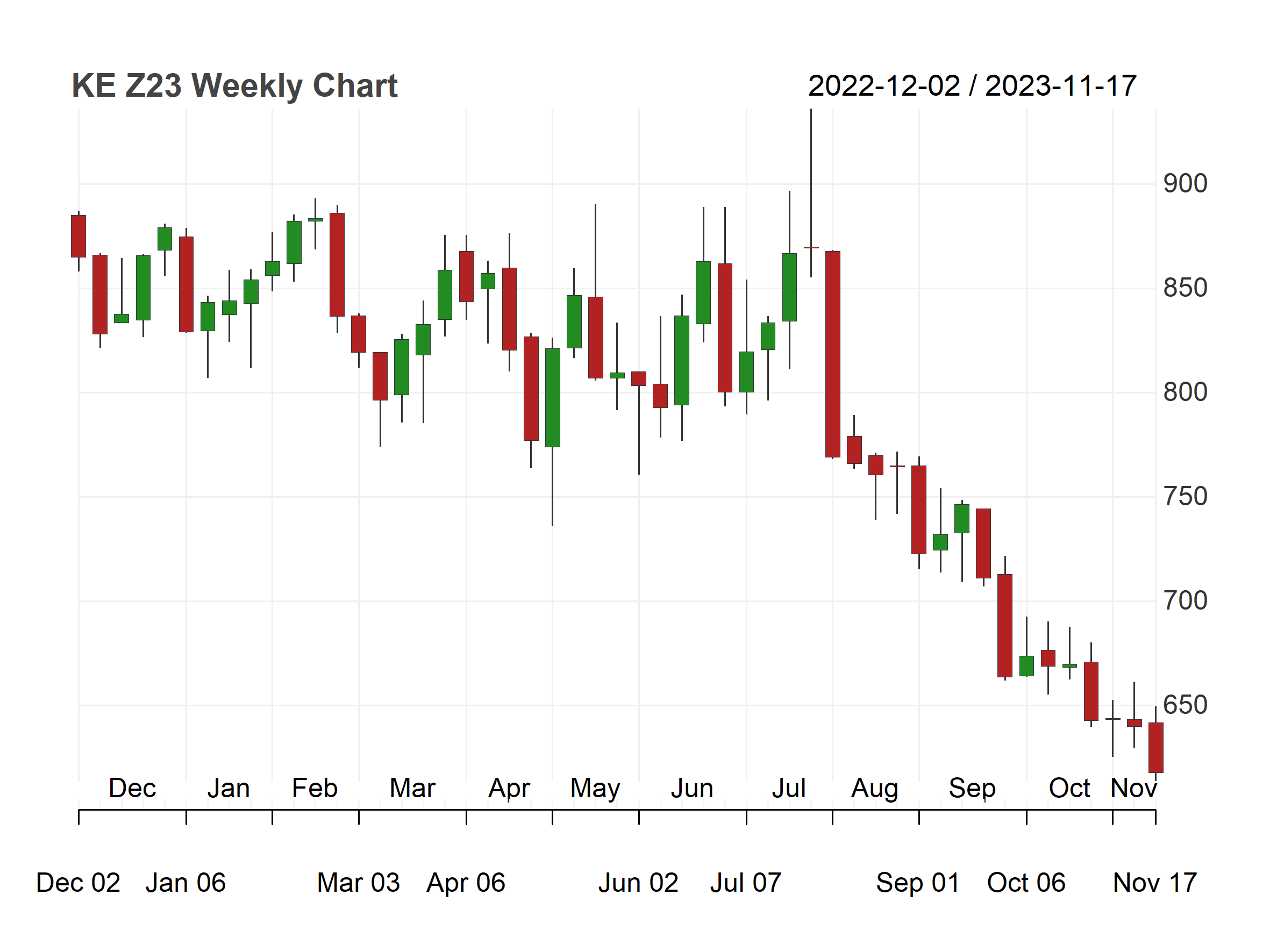Click the Apr 06 date tick label
Image resolution: width=1270 pixels, height=952 pixels.
point(466,884)
